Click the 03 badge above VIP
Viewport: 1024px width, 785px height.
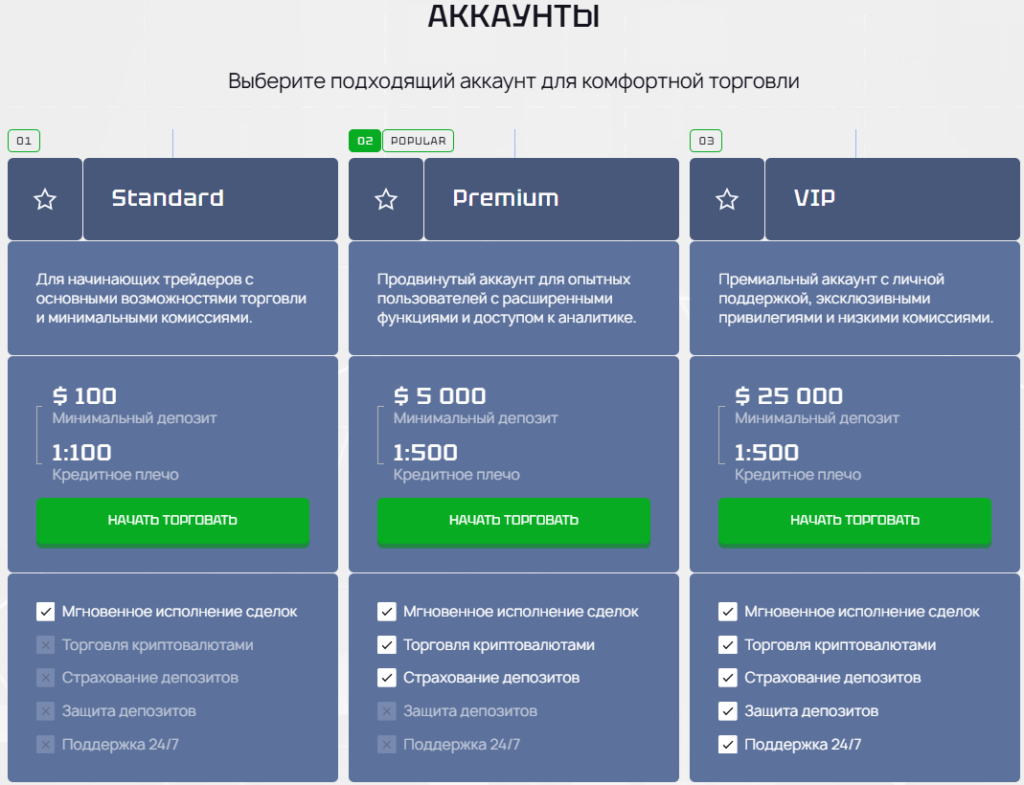(705, 141)
